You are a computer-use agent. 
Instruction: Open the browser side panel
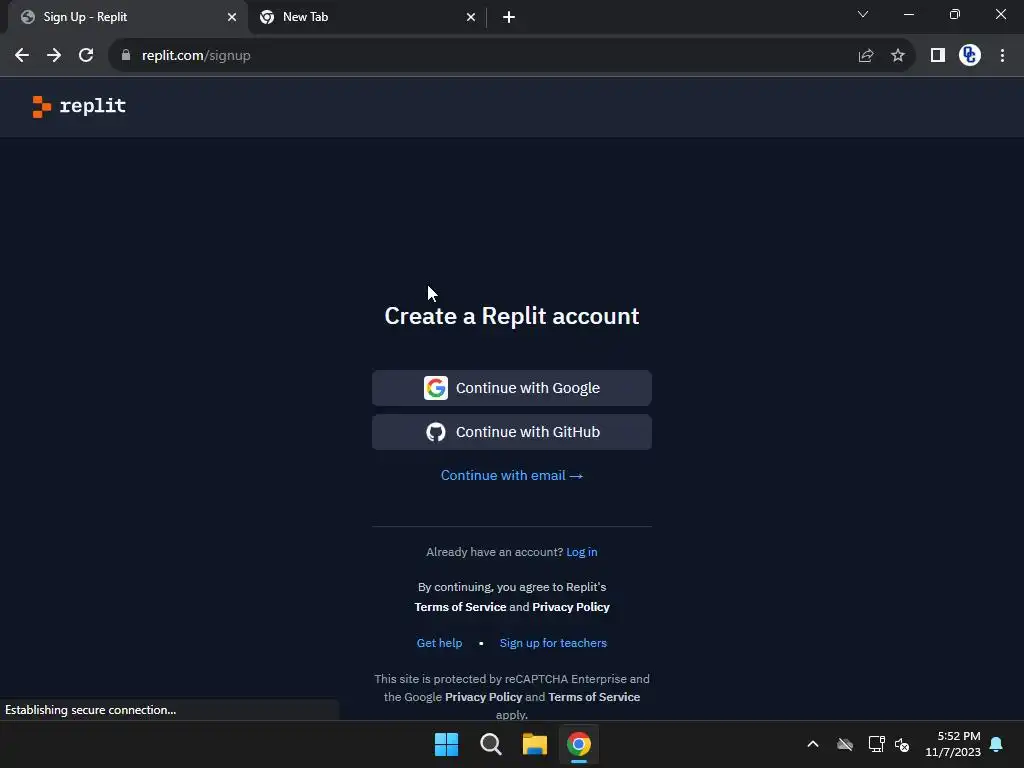click(x=938, y=56)
